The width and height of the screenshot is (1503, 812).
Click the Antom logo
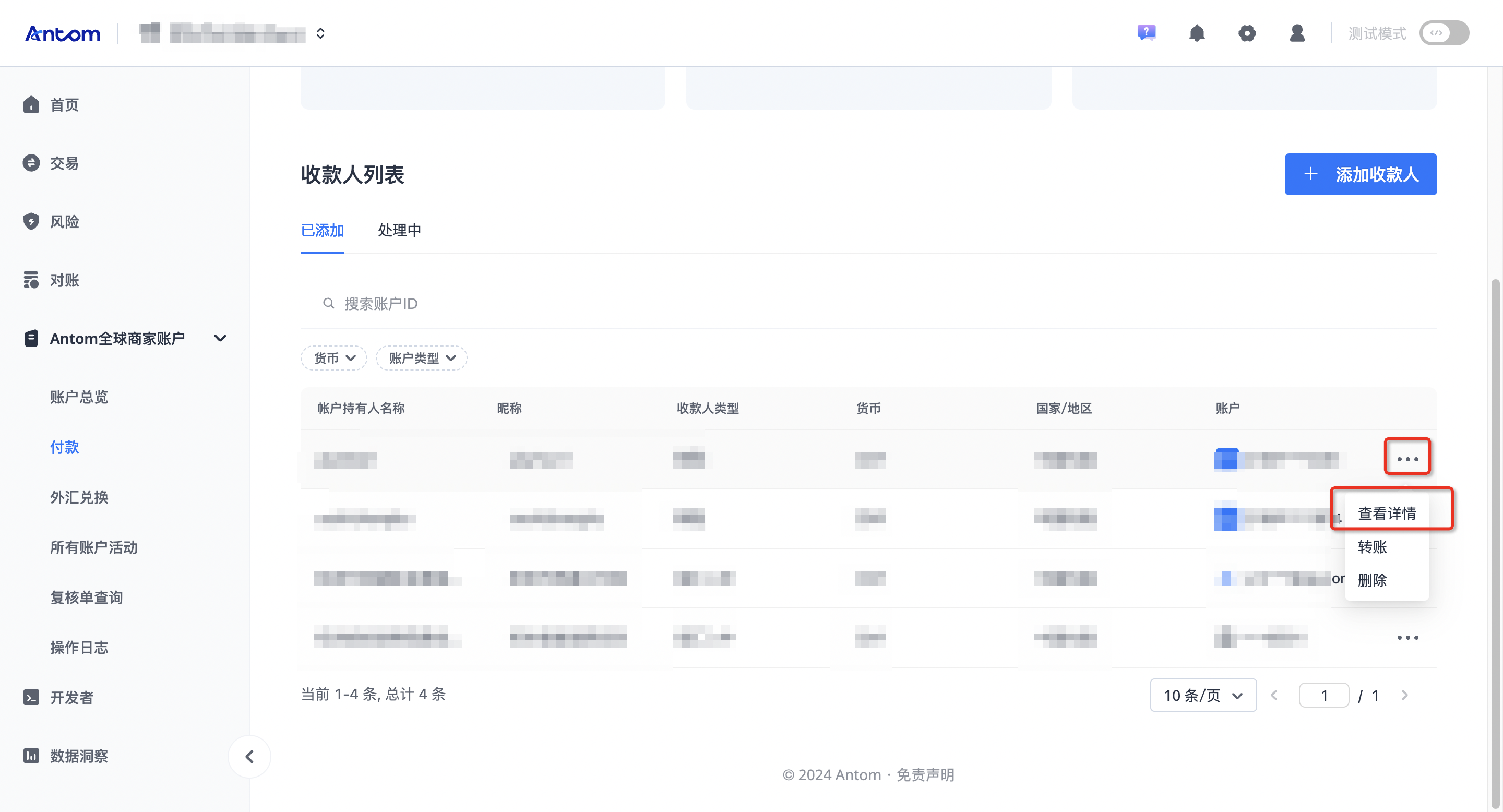click(63, 34)
